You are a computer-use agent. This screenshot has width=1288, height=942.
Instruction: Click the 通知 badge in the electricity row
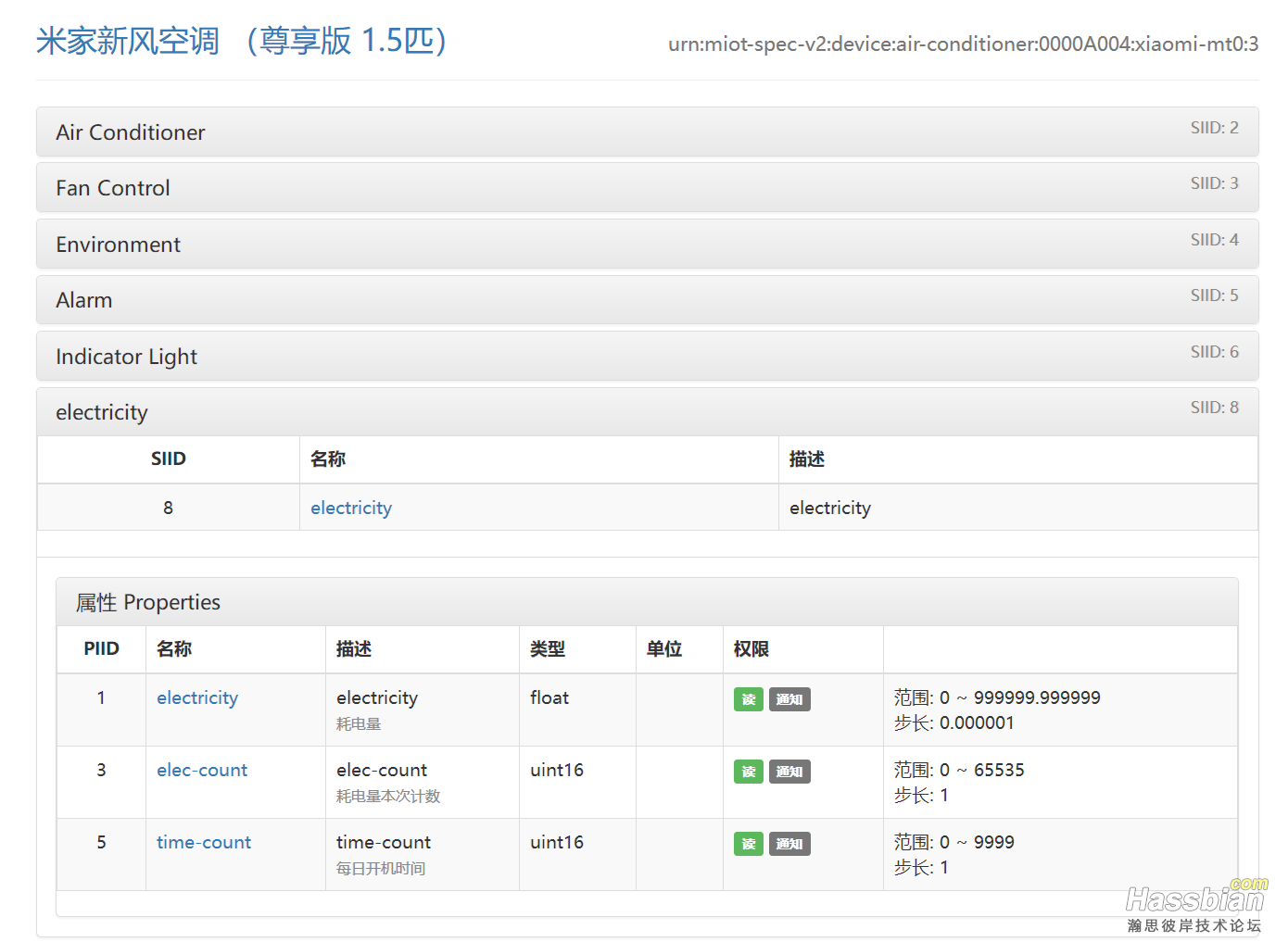(789, 699)
